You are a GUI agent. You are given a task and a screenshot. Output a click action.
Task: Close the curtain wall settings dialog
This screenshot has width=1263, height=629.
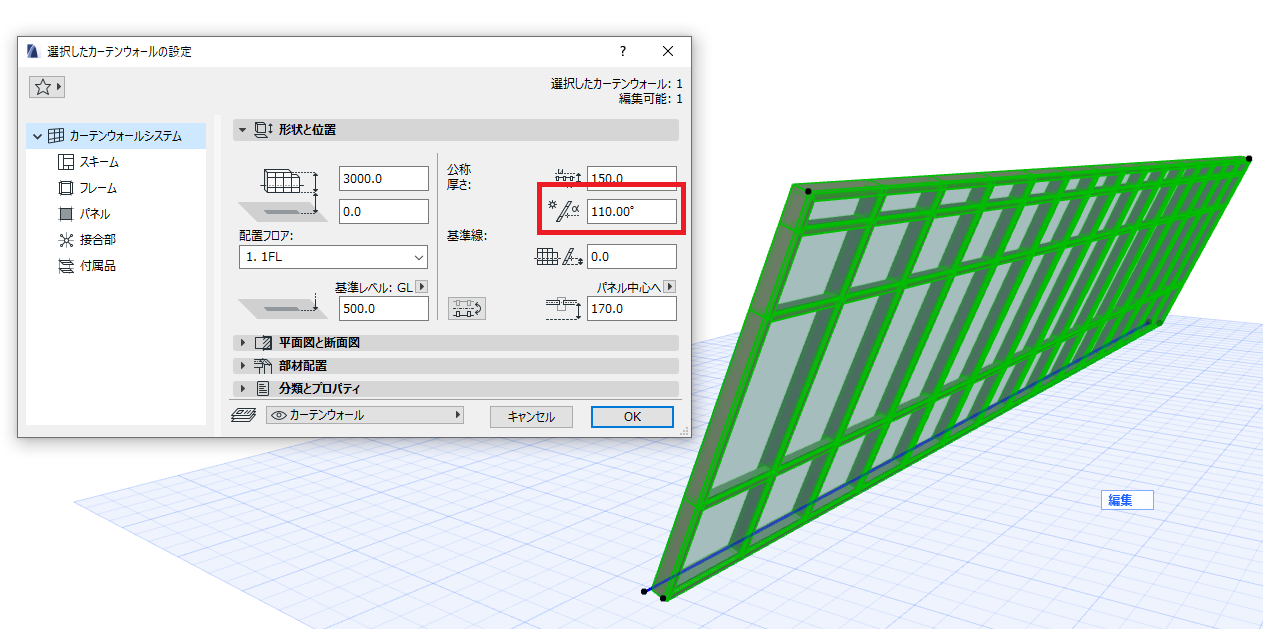tap(668, 51)
